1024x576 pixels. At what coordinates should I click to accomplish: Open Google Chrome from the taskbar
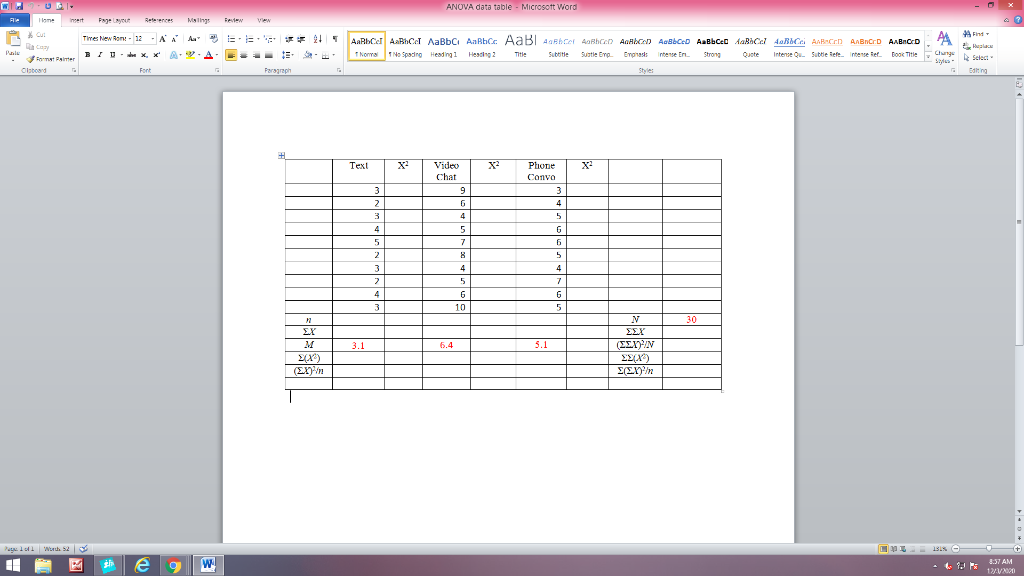(174, 565)
